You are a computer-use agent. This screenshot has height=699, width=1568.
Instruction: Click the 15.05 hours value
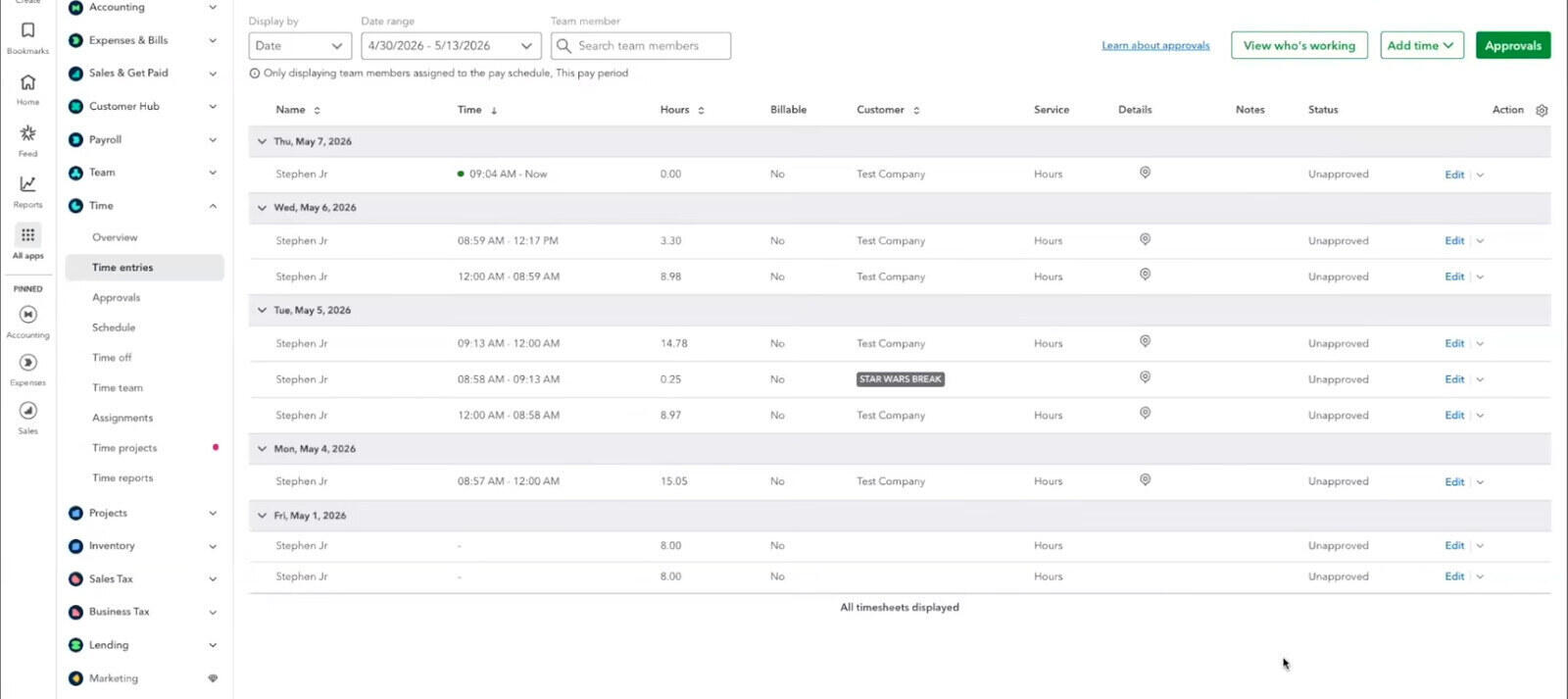673,481
